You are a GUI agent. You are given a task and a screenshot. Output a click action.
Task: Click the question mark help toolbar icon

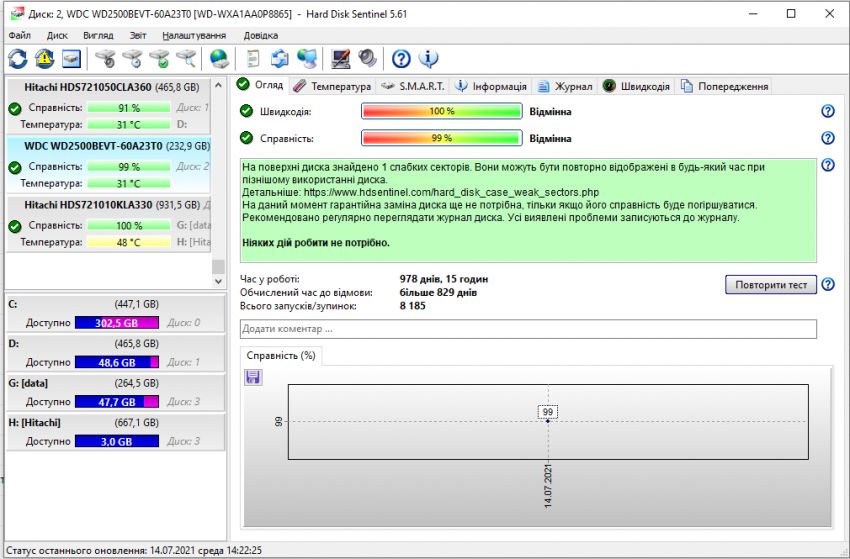(401, 59)
